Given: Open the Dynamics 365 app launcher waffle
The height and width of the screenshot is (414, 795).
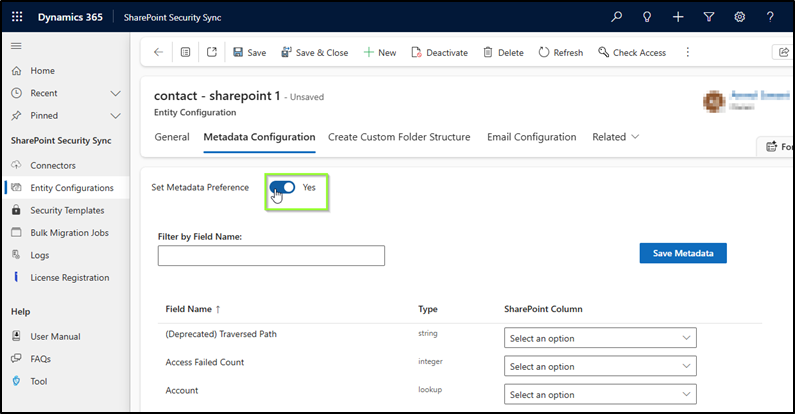Looking at the screenshot, I should (x=18, y=17).
